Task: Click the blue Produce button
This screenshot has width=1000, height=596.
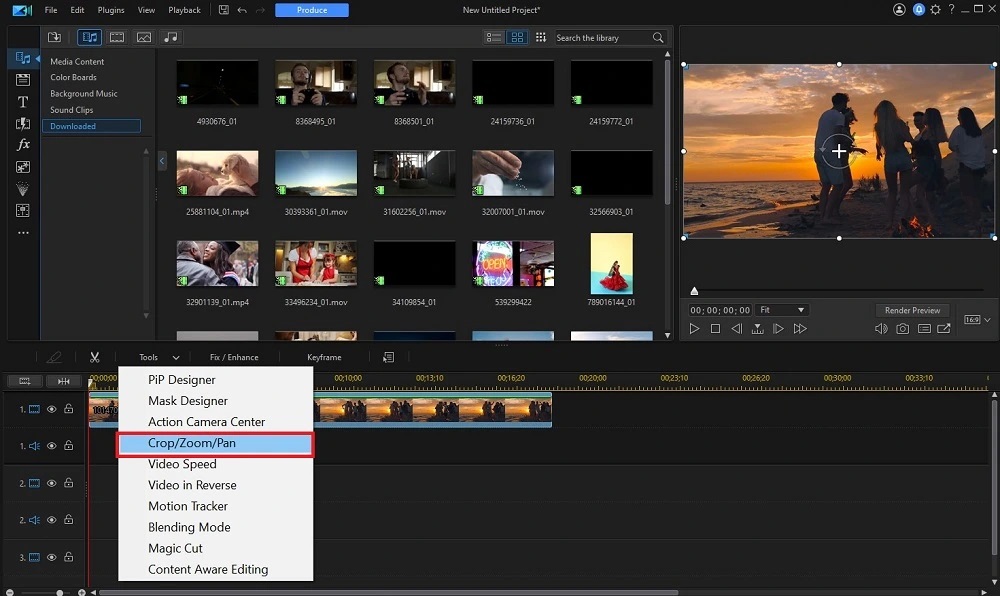Action: click(x=311, y=10)
